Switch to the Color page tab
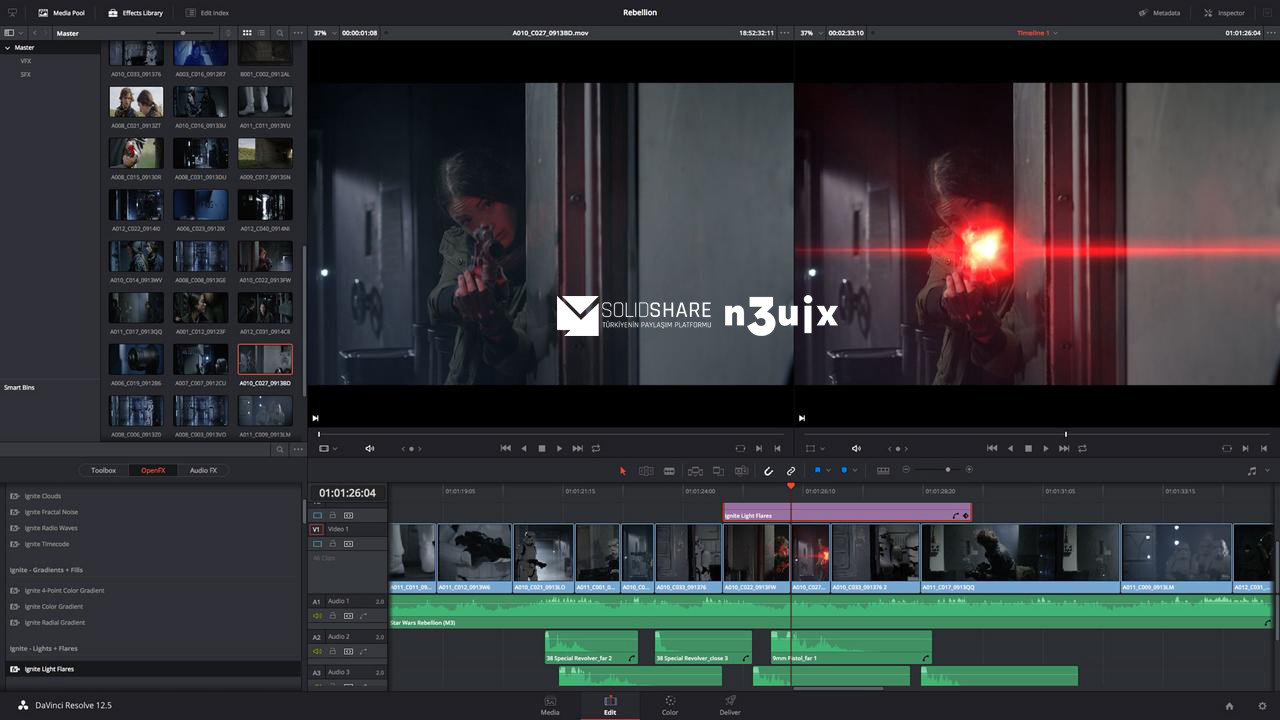 click(x=670, y=705)
